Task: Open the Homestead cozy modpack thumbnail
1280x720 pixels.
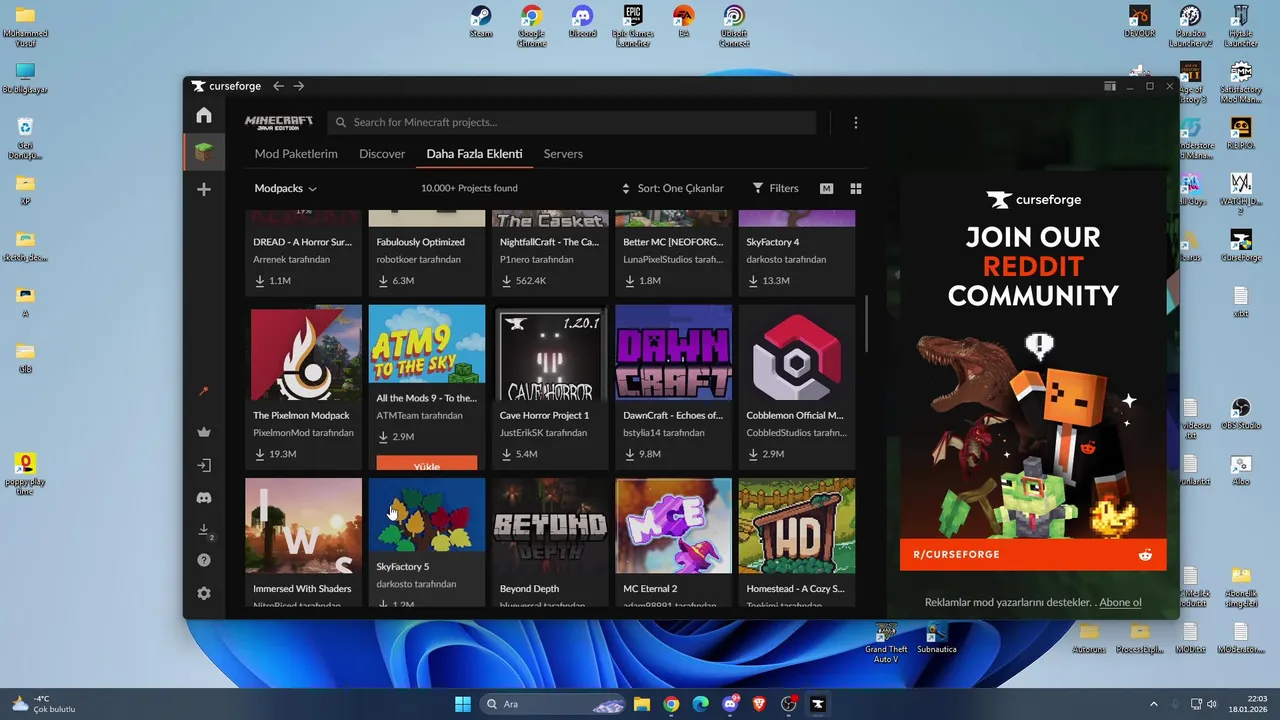Action: pyautogui.click(x=797, y=526)
